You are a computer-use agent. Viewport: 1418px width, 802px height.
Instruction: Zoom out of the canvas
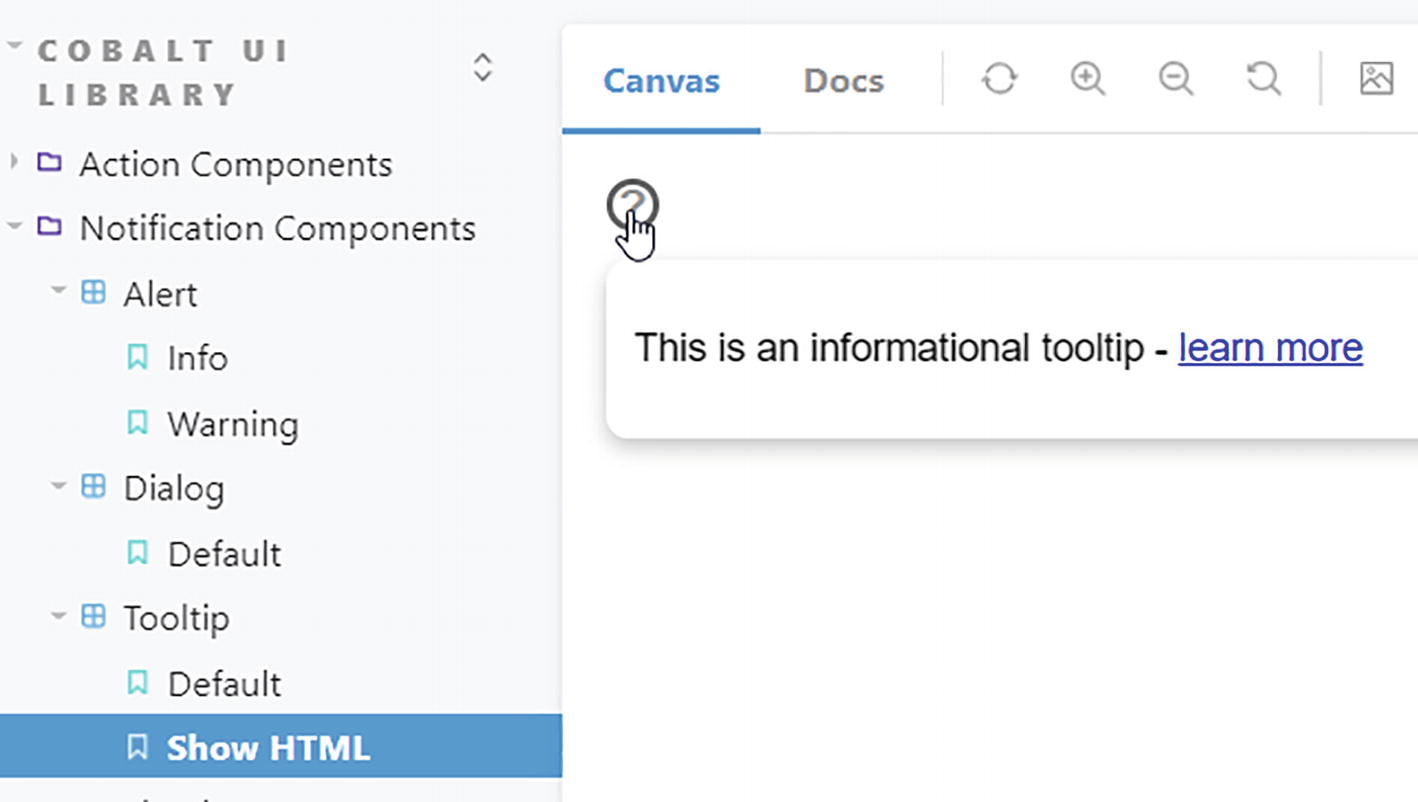[x=1175, y=79]
